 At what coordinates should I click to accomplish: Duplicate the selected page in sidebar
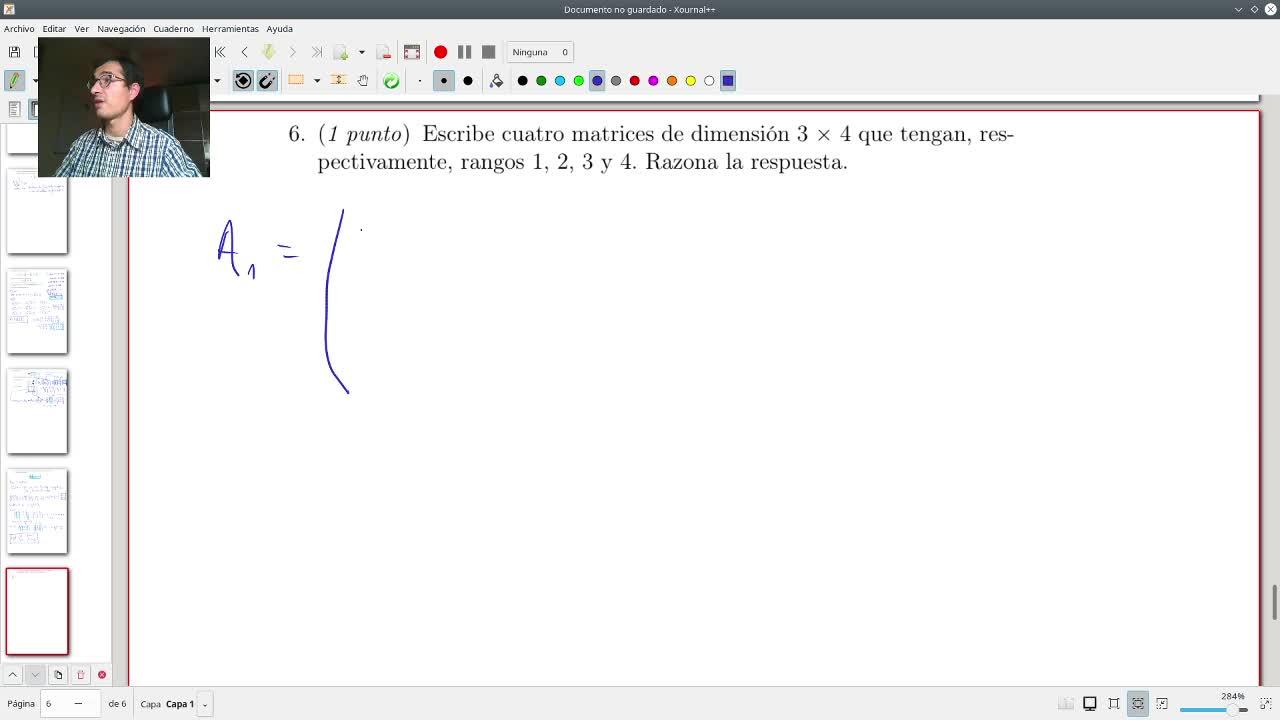pyautogui.click(x=58, y=675)
